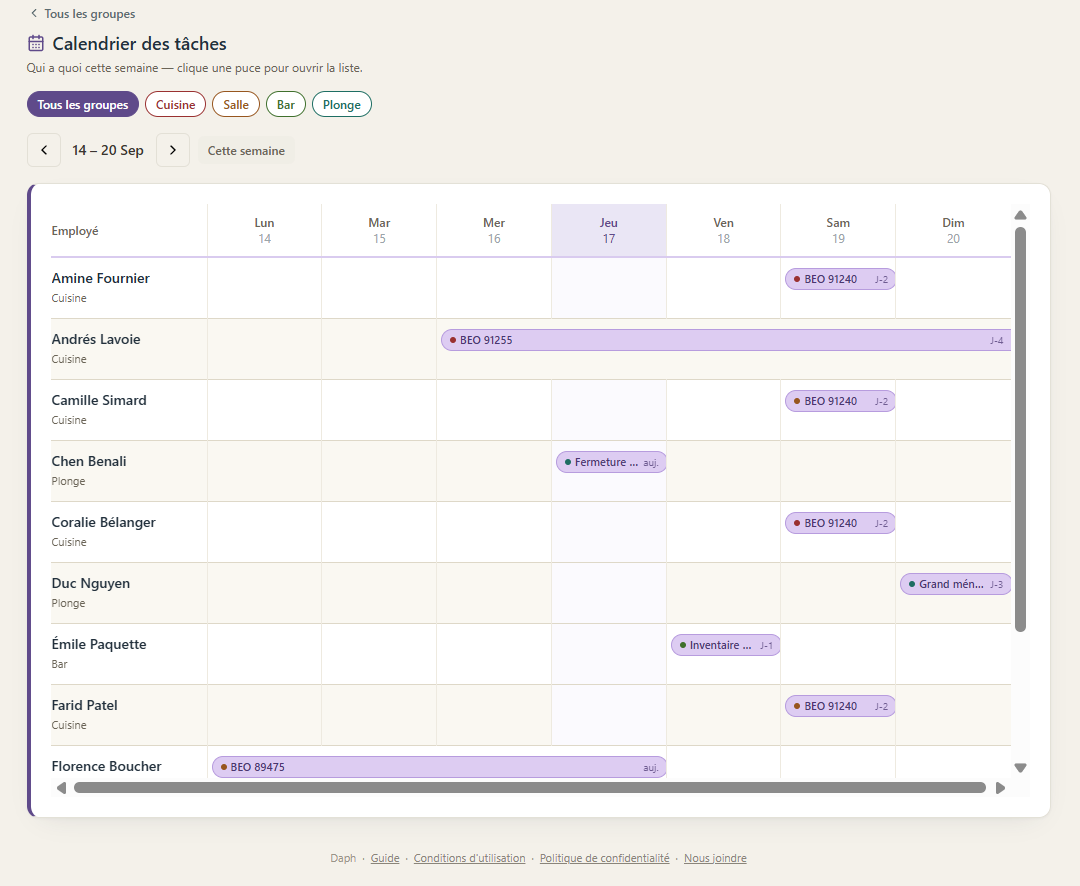Screen dimensions: 1080x886
Task: Click the Sam 19 column header
Action: point(838,230)
